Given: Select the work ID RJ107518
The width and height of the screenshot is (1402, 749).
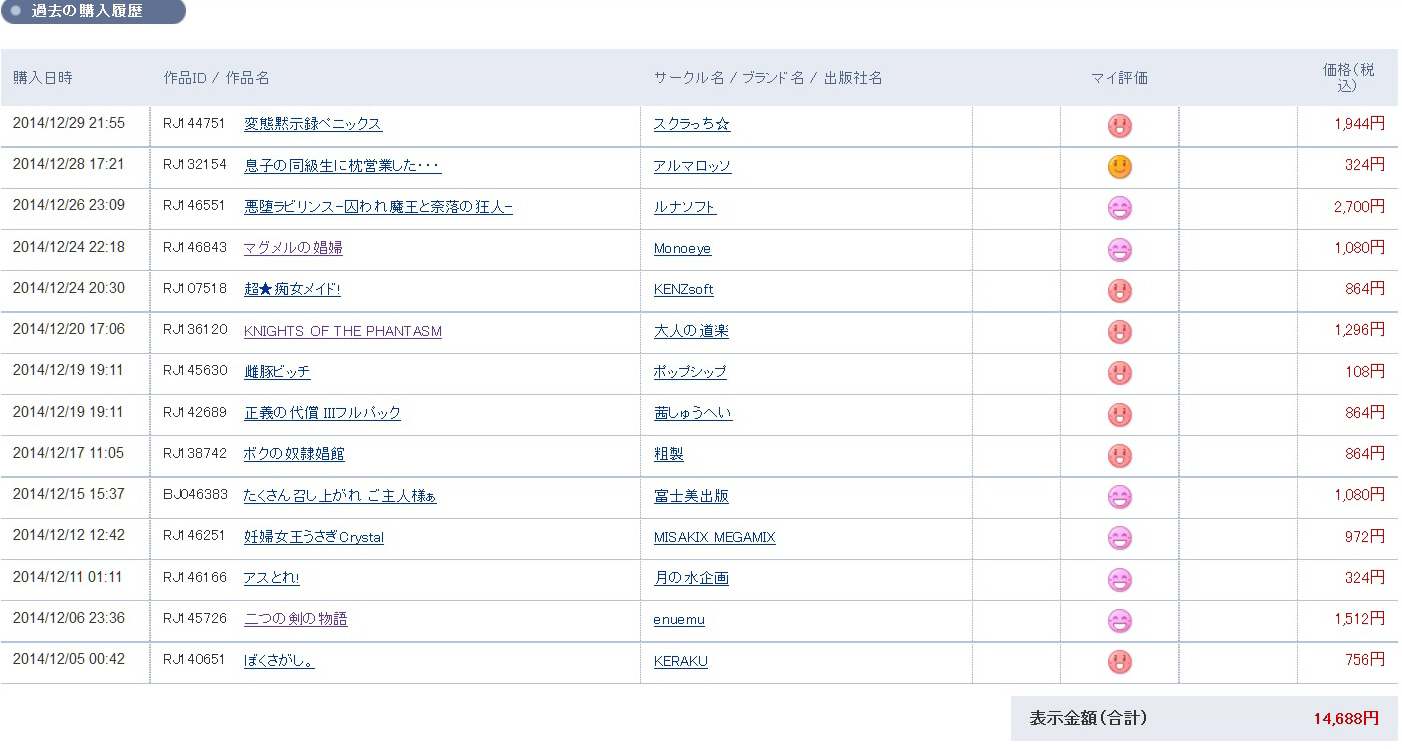Looking at the screenshot, I should (196, 289).
